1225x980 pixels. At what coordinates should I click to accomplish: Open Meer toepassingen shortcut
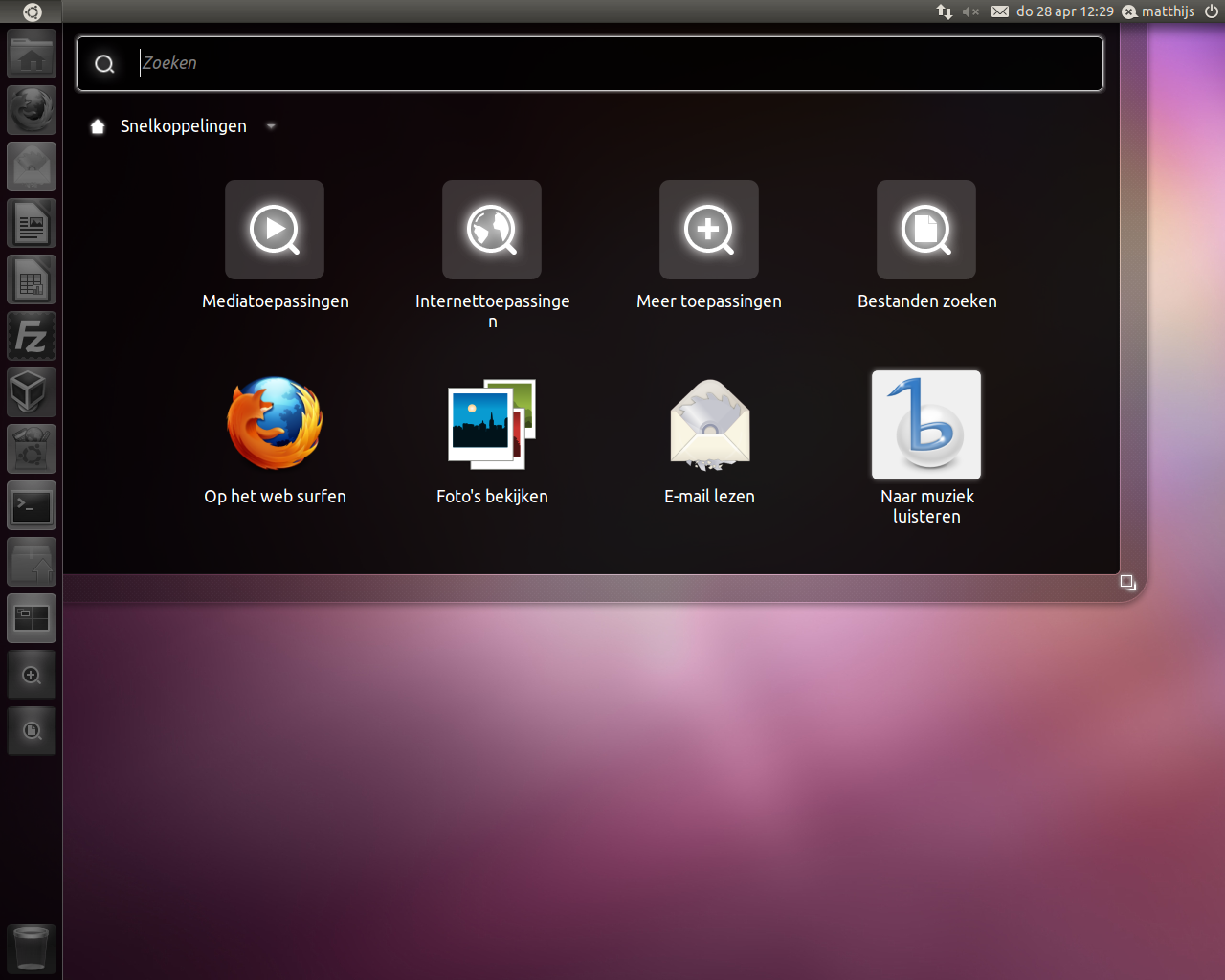[x=709, y=231]
